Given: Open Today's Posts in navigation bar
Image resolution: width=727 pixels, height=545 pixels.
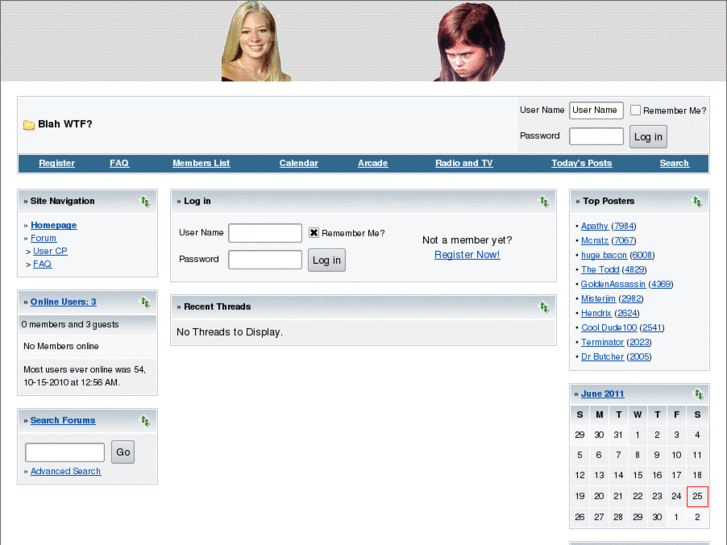Looking at the screenshot, I should tap(581, 163).
